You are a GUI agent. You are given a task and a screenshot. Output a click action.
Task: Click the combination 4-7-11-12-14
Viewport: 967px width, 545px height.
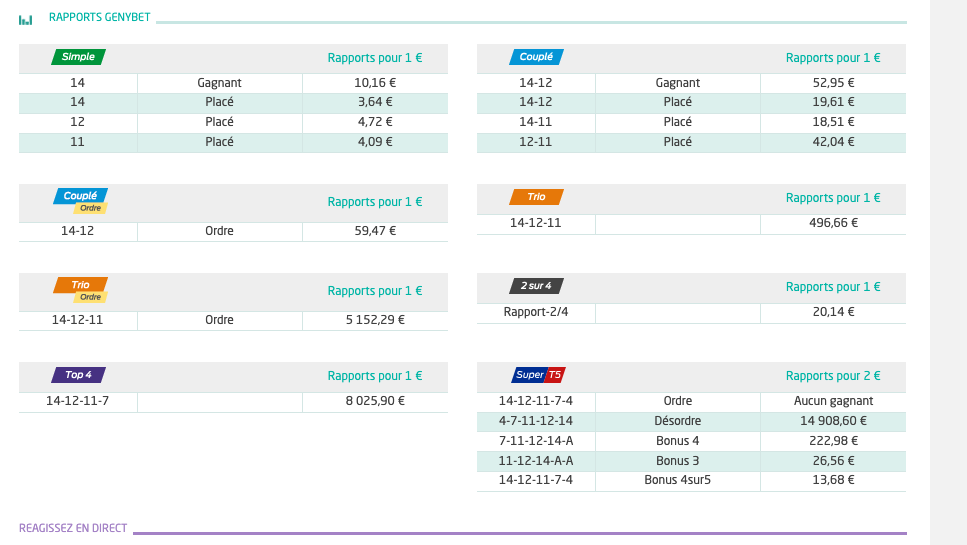pyautogui.click(x=536, y=420)
